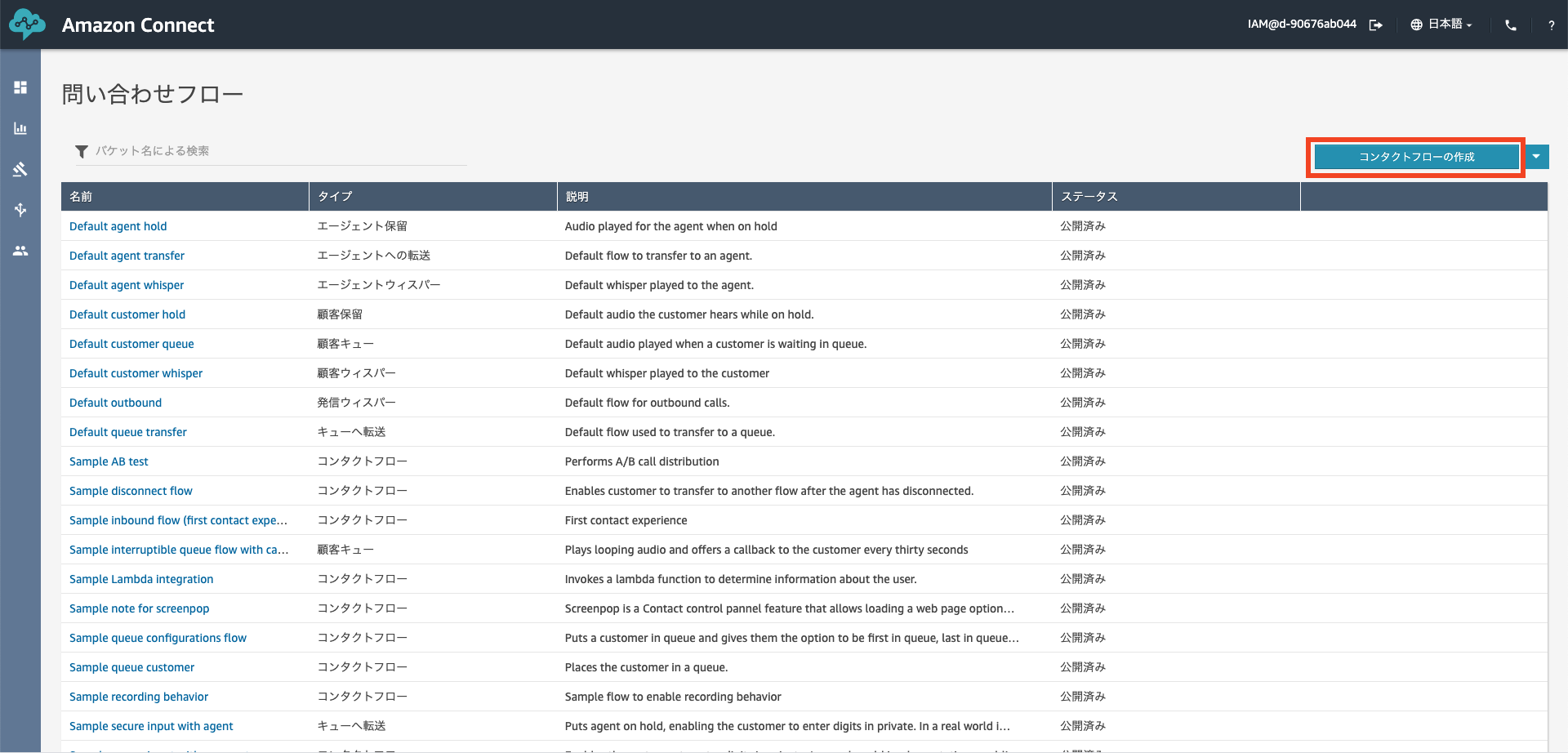Open the routing sidebar icon
1568x753 pixels.
(x=20, y=169)
